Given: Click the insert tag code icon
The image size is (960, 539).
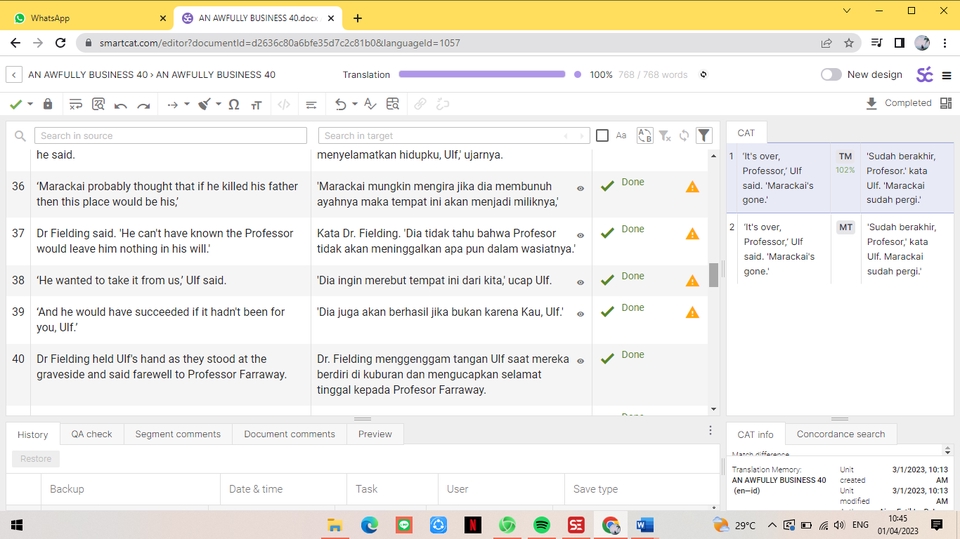Looking at the screenshot, I should [x=284, y=104].
